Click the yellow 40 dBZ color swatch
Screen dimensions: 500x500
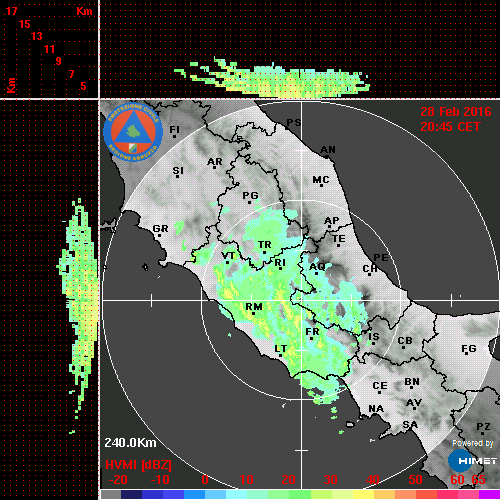(363, 494)
